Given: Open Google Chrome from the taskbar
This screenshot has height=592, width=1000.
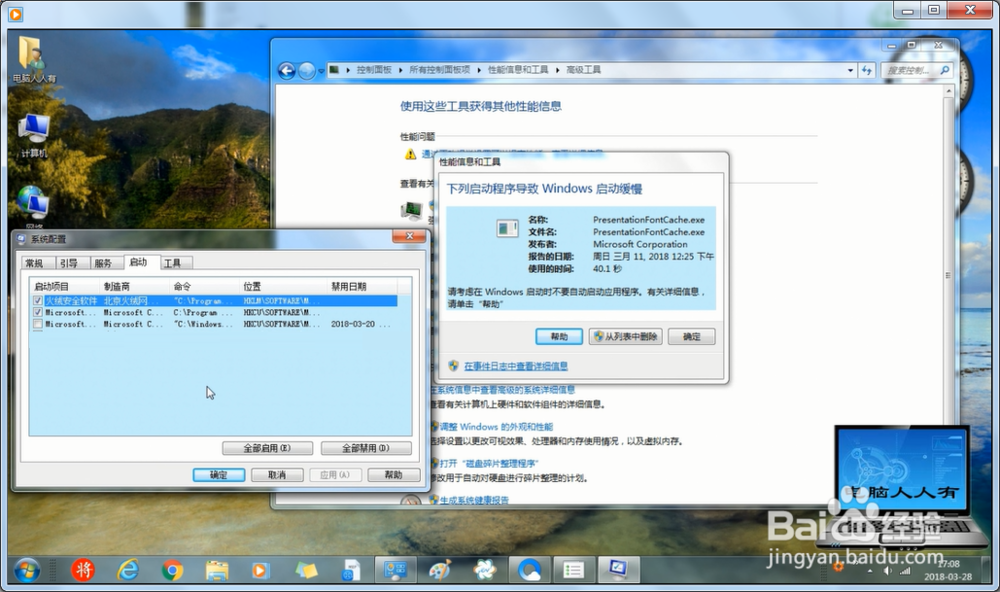Looking at the screenshot, I should 172,570.
